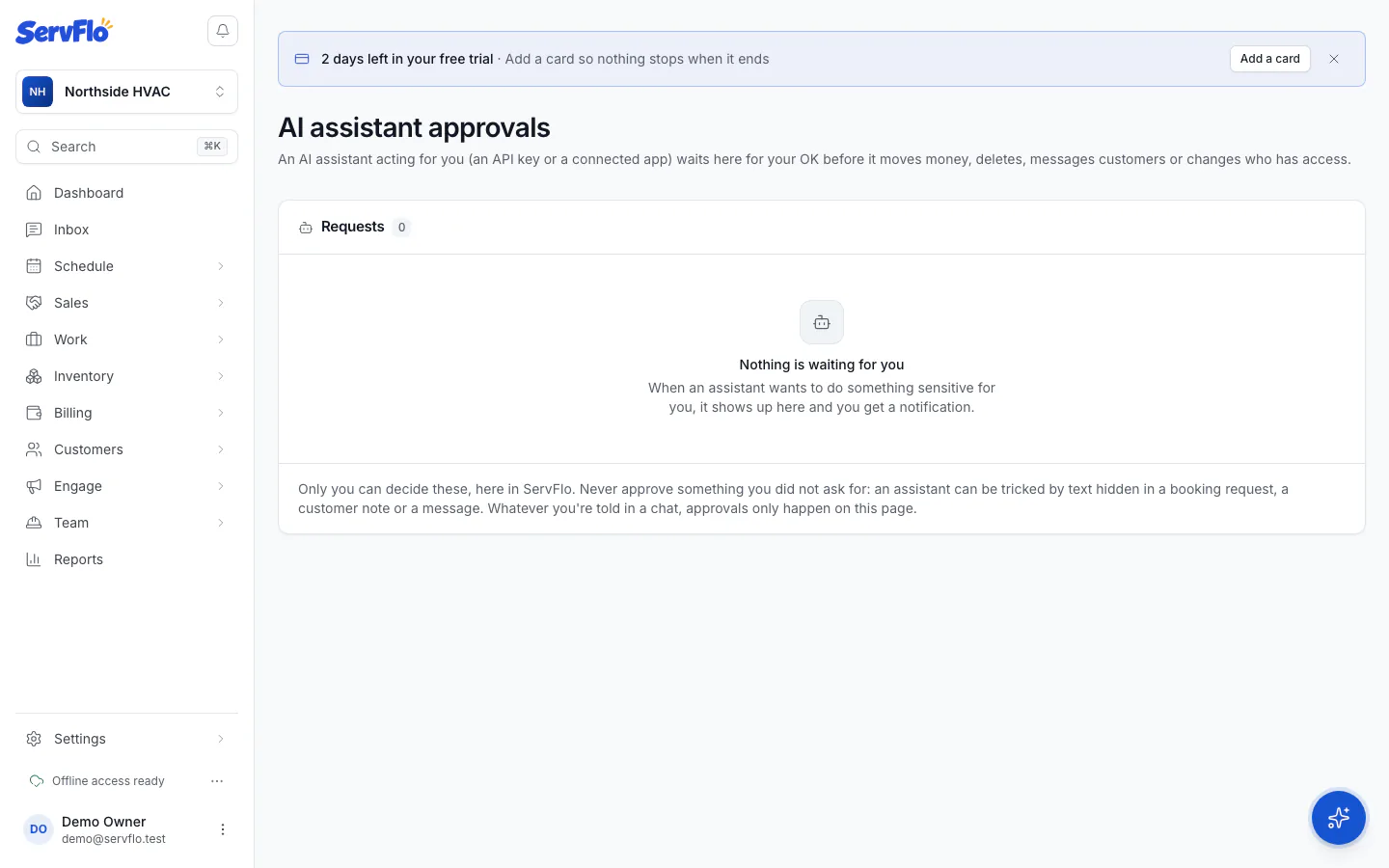Open Demo Owner account options menu
The height and width of the screenshot is (868, 1389).
223,829
